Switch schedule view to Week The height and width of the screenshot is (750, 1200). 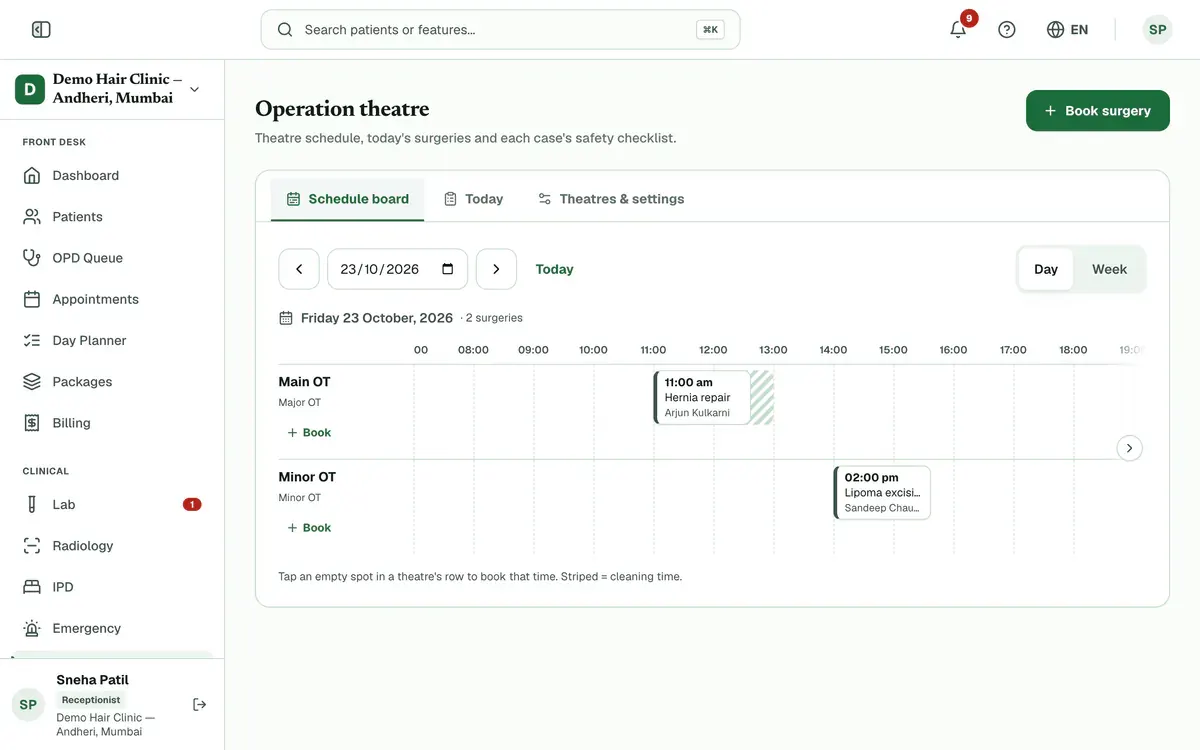click(x=1109, y=269)
